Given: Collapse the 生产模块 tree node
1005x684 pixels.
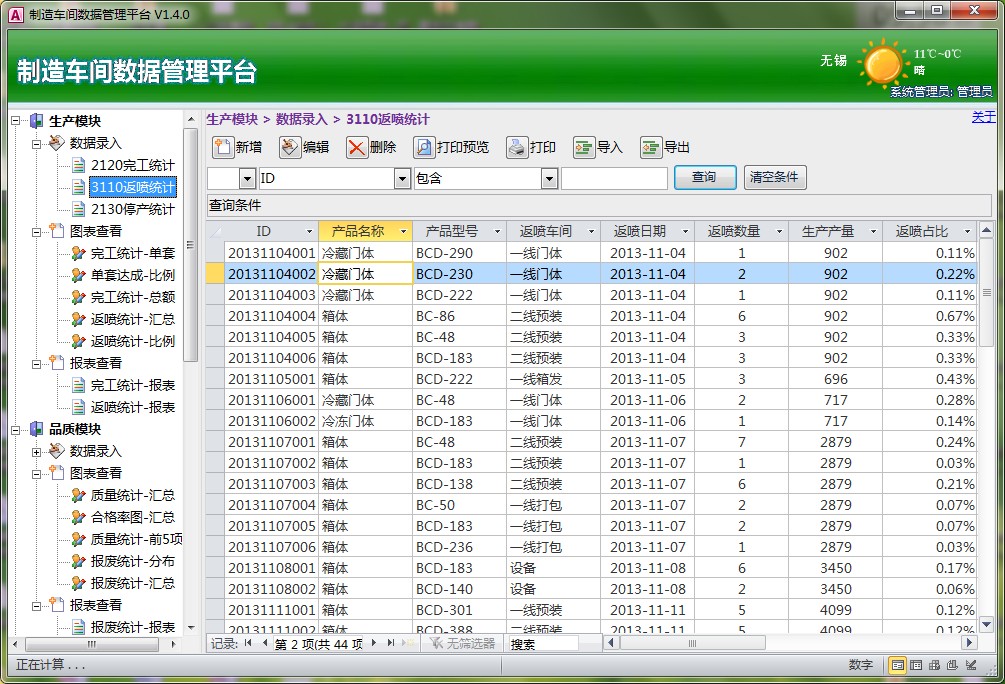Looking at the screenshot, I should 16,121.
